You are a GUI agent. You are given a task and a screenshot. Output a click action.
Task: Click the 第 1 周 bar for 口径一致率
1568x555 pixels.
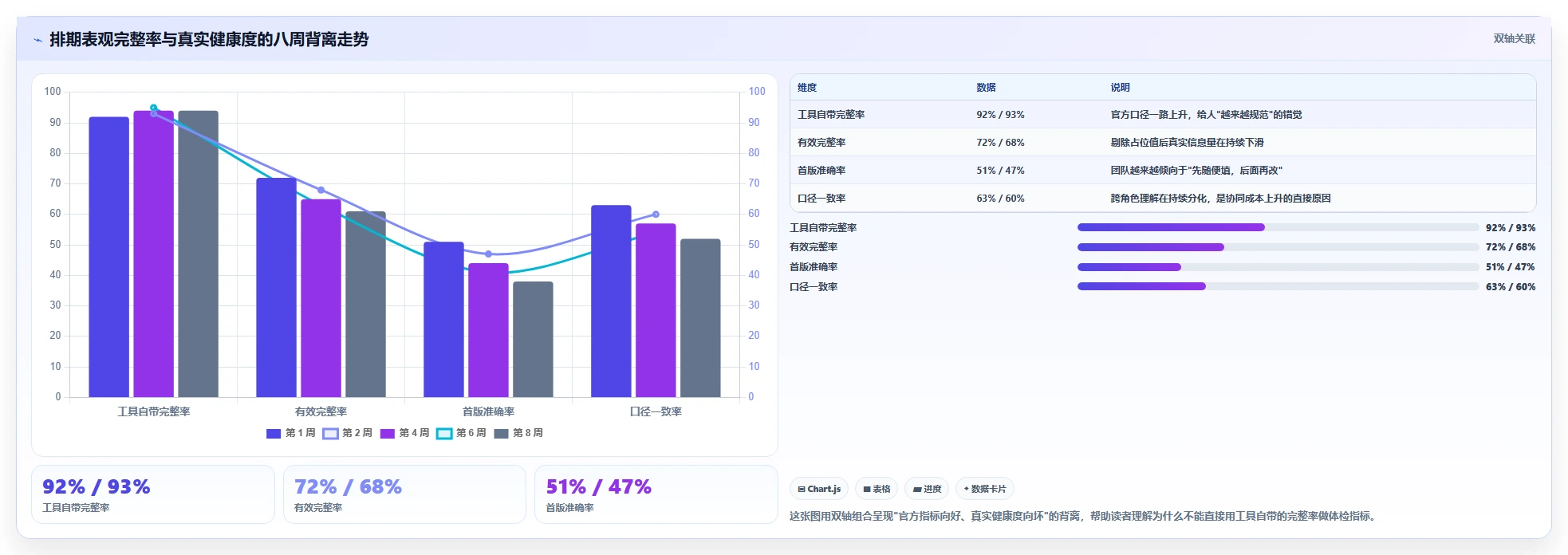[612, 301]
